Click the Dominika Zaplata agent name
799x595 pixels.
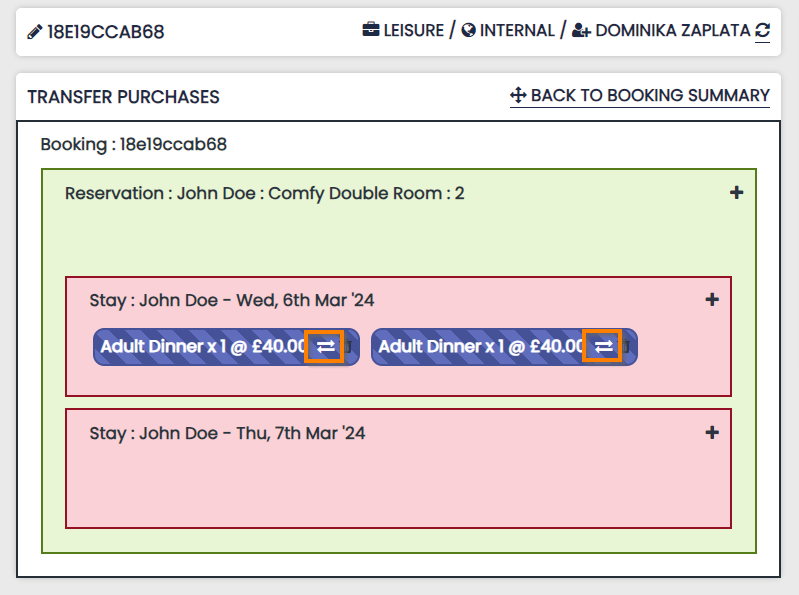pos(672,31)
